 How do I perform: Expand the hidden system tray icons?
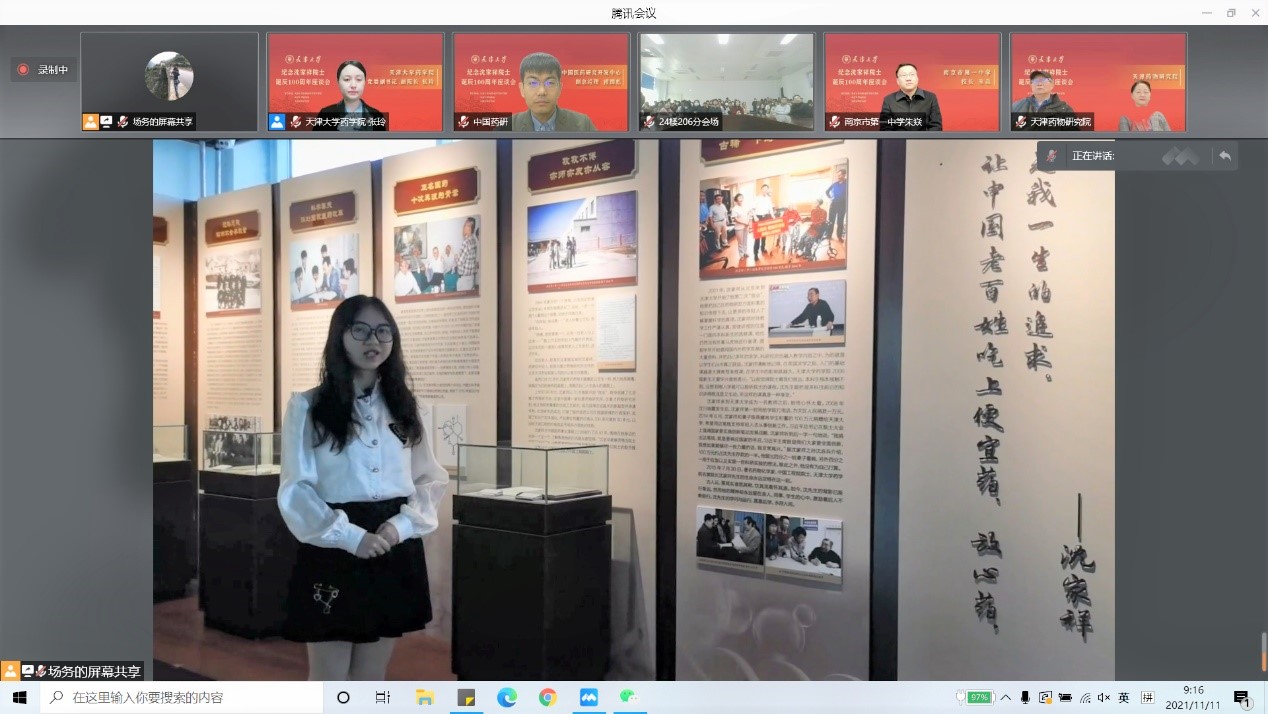click(1006, 697)
